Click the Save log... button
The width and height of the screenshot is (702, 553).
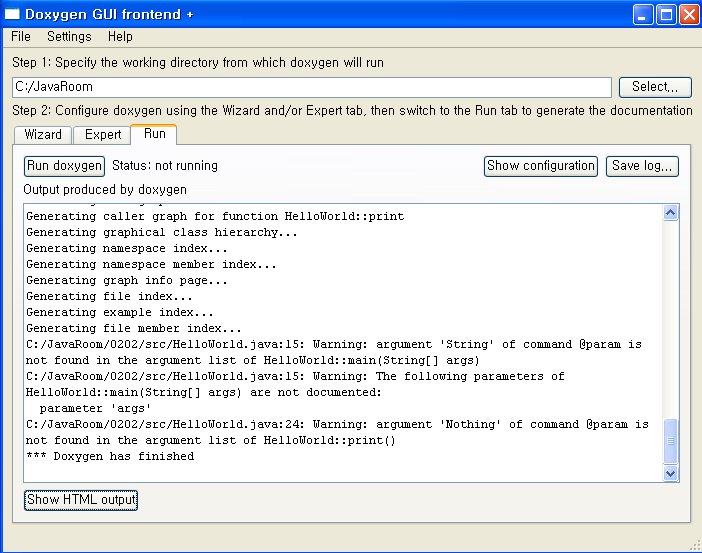point(642,166)
